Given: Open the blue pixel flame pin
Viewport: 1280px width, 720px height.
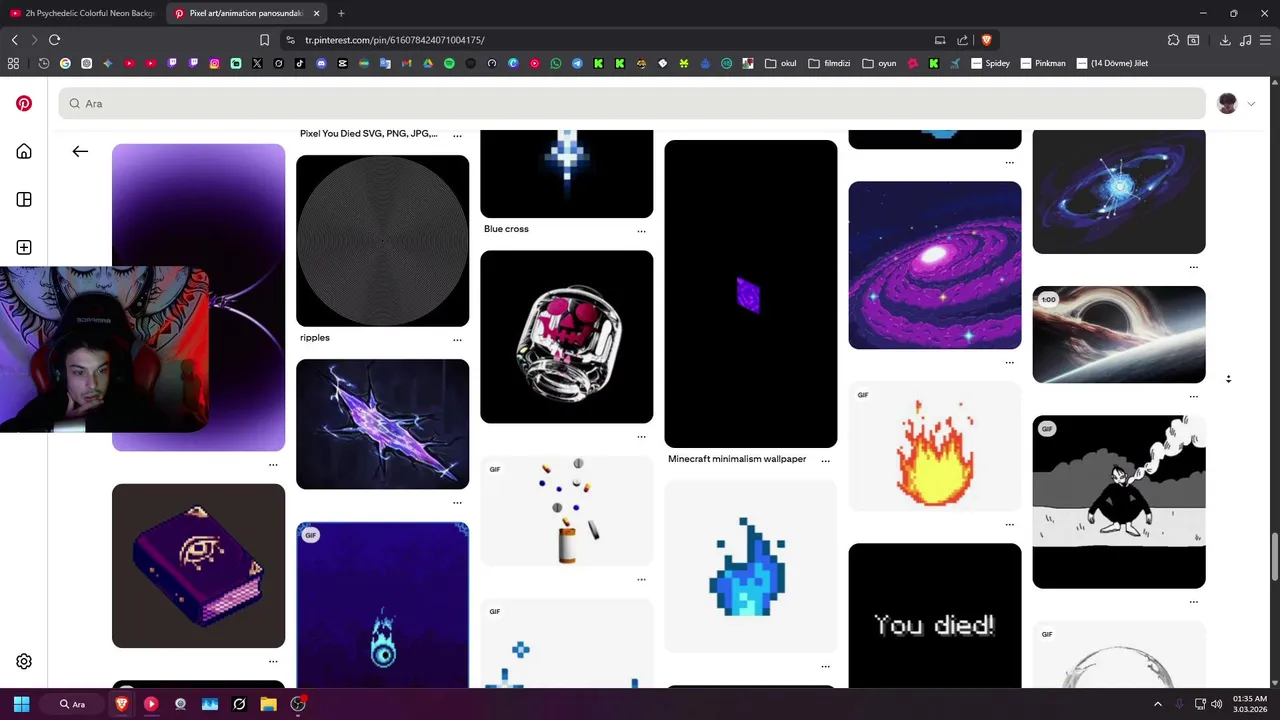Looking at the screenshot, I should [750, 566].
